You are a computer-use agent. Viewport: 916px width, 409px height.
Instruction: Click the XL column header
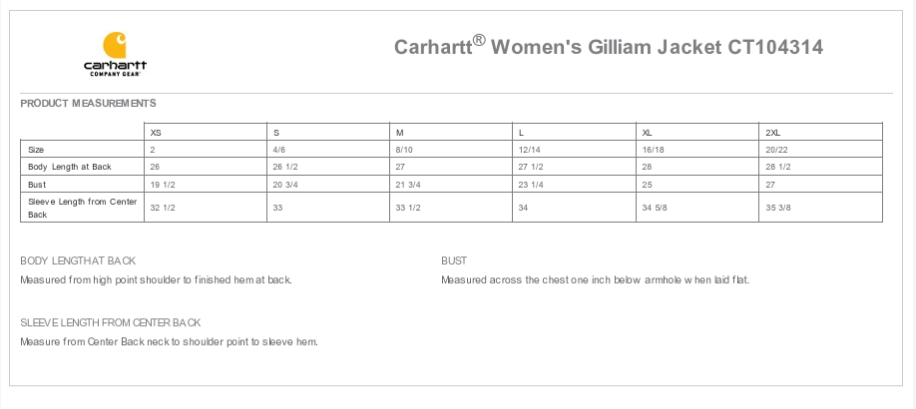click(x=647, y=132)
